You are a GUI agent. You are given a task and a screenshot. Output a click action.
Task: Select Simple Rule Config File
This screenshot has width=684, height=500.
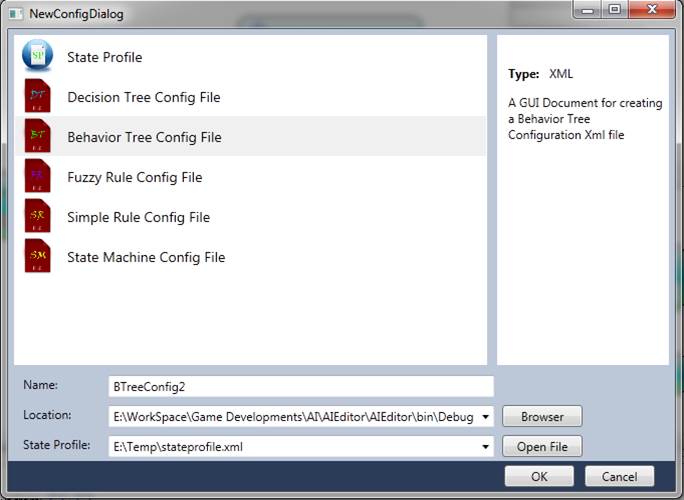click(x=138, y=218)
